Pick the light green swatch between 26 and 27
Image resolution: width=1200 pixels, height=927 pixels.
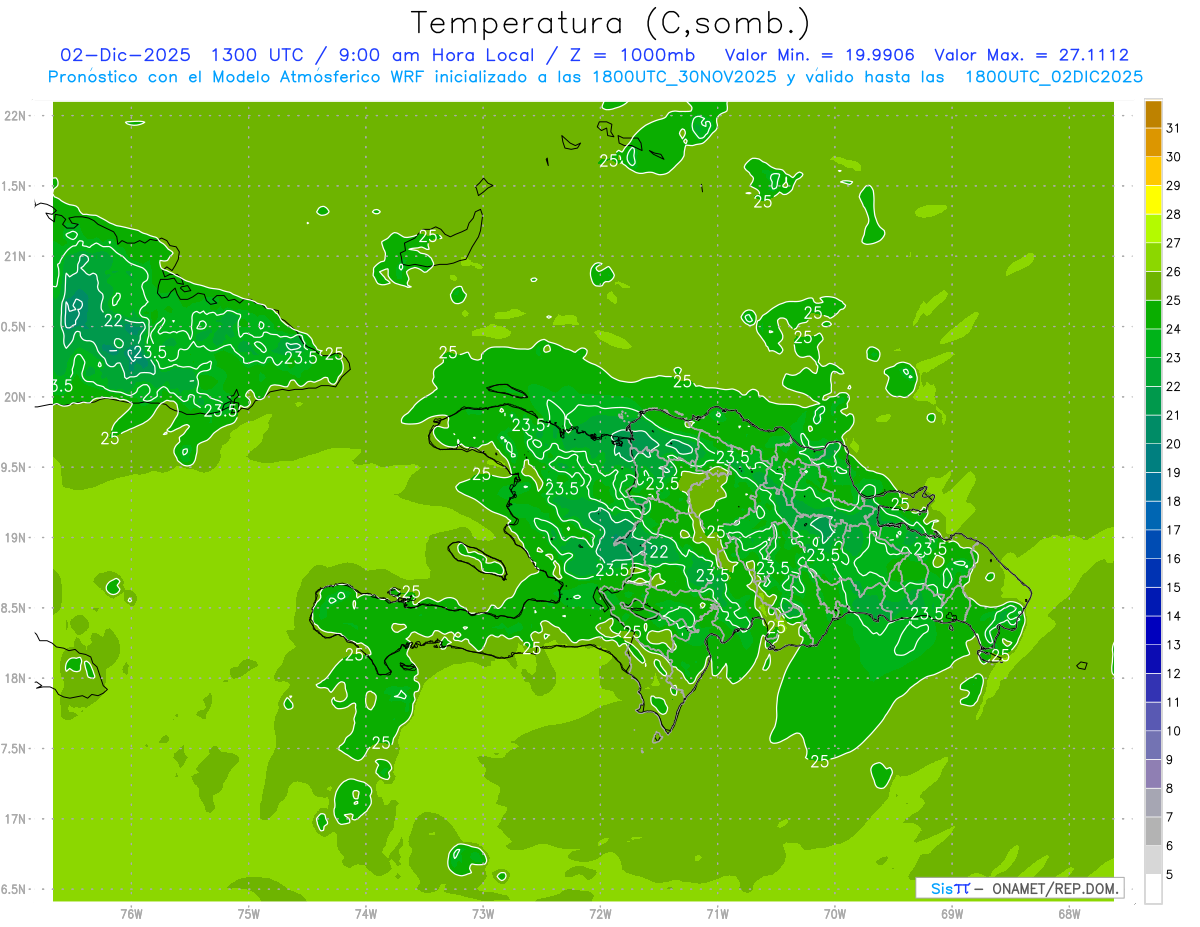(1153, 257)
